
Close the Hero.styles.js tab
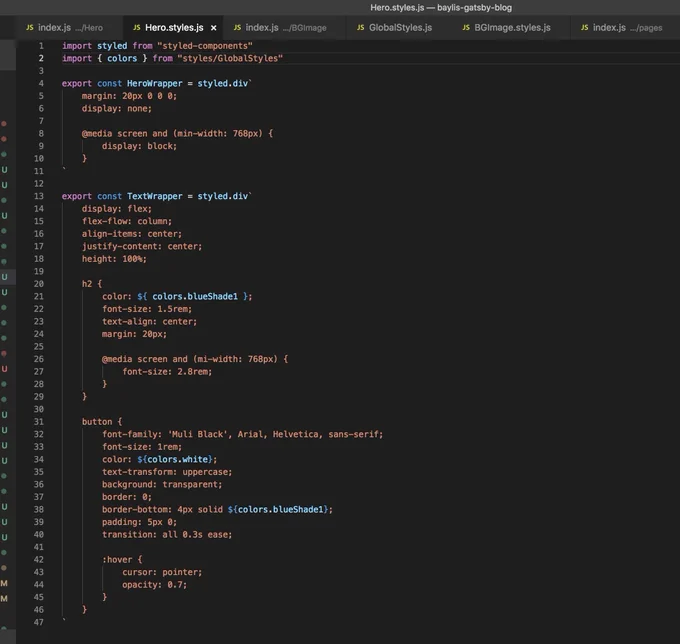213,28
